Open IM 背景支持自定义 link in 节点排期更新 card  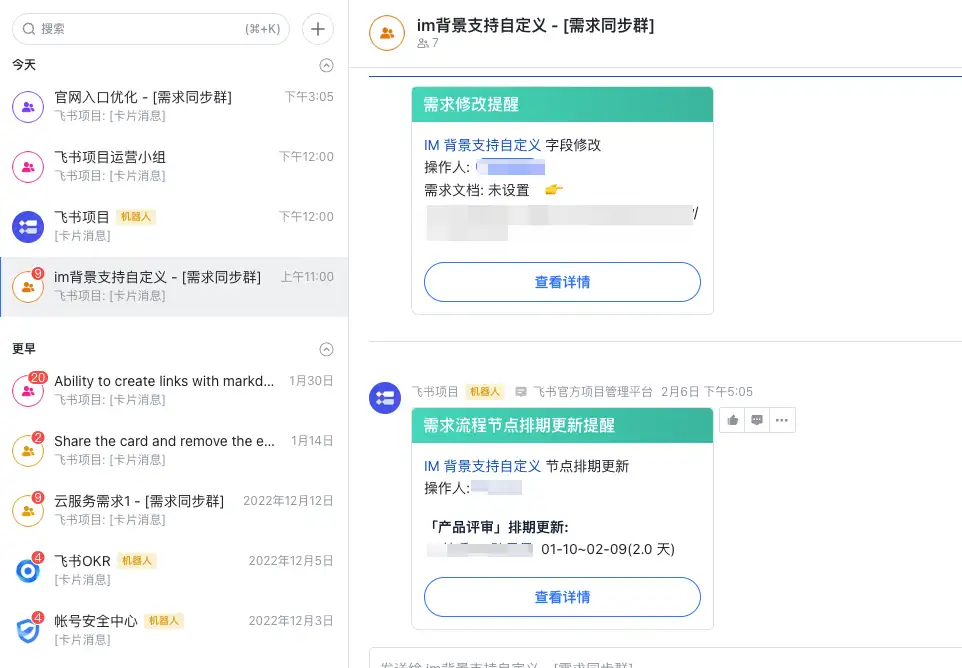(482, 466)
